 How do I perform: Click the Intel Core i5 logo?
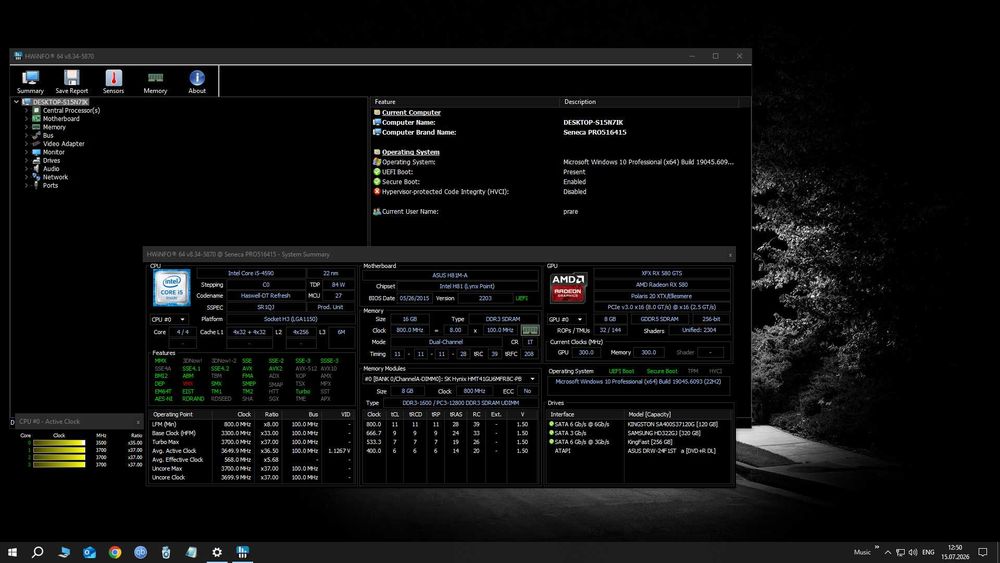tap(171, 288)
